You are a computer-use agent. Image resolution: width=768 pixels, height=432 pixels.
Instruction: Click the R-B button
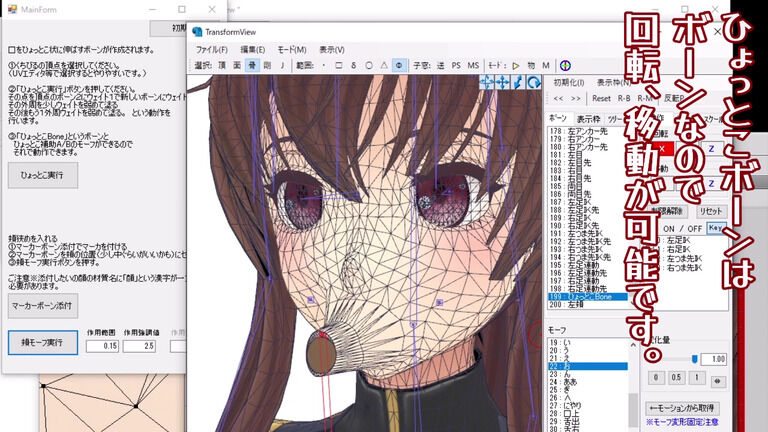pos(624,98)
